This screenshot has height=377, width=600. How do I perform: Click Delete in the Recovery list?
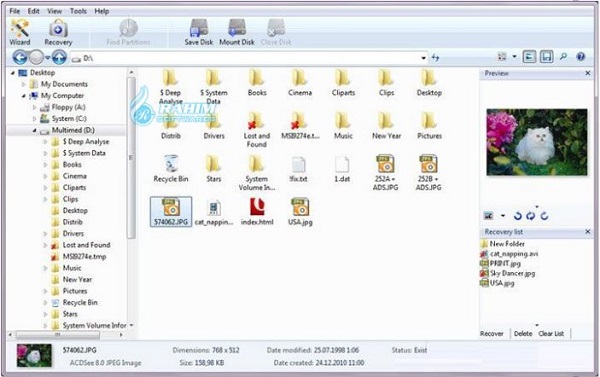pos(523,334)
